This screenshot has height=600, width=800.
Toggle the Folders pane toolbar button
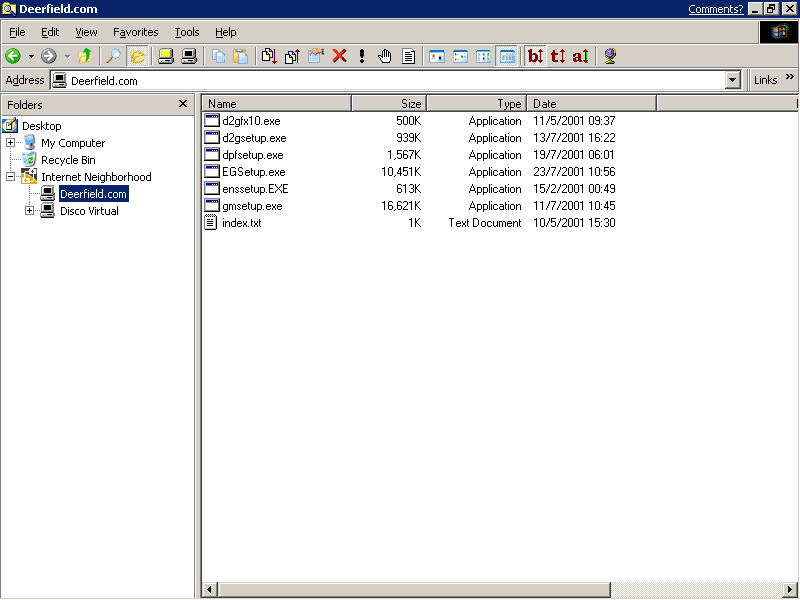click(137, 56)
